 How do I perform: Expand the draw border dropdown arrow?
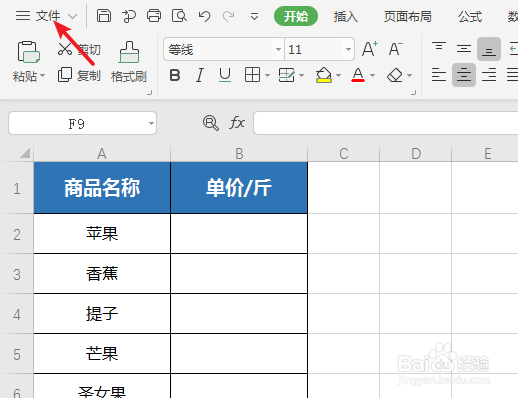301,75
